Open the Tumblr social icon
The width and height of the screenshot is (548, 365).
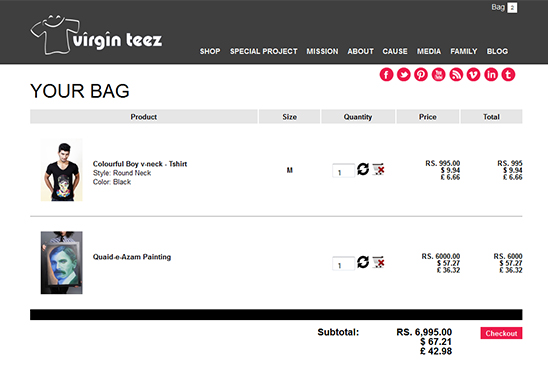coord(509,74)
